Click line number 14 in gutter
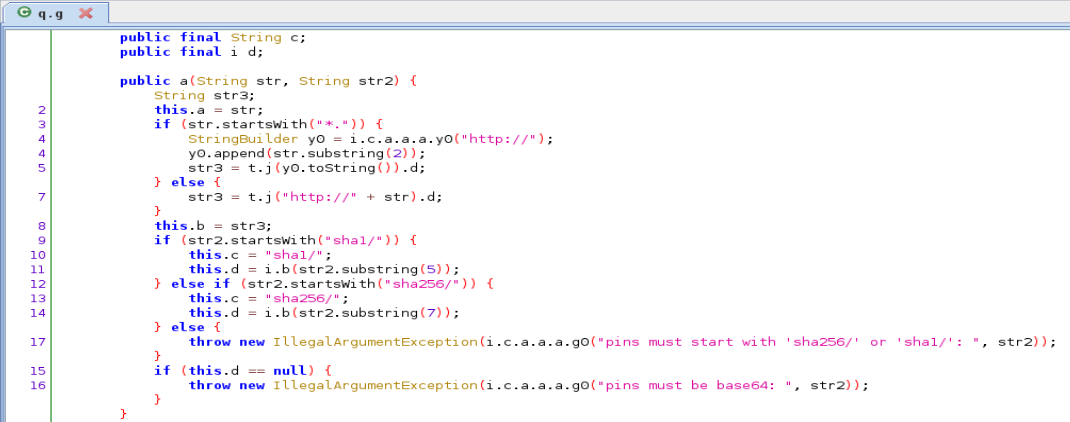This screenshot has height=422, width=1070. [39, 313]
